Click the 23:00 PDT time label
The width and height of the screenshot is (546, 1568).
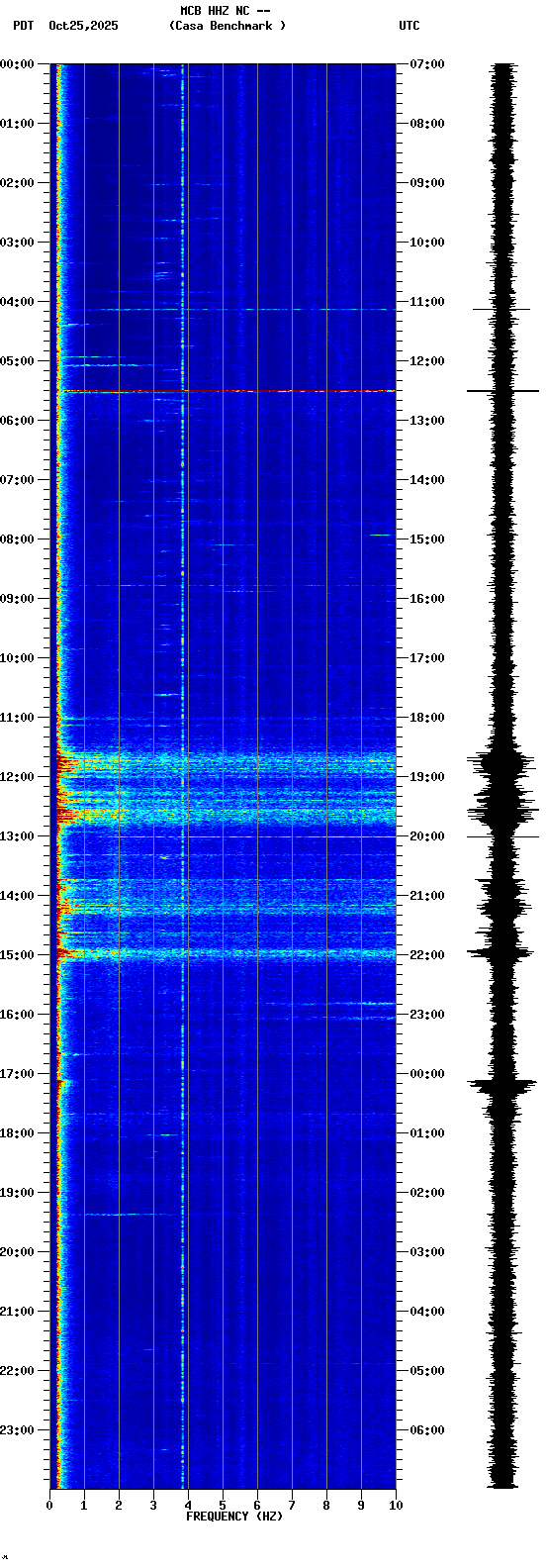click(18, 1430)
